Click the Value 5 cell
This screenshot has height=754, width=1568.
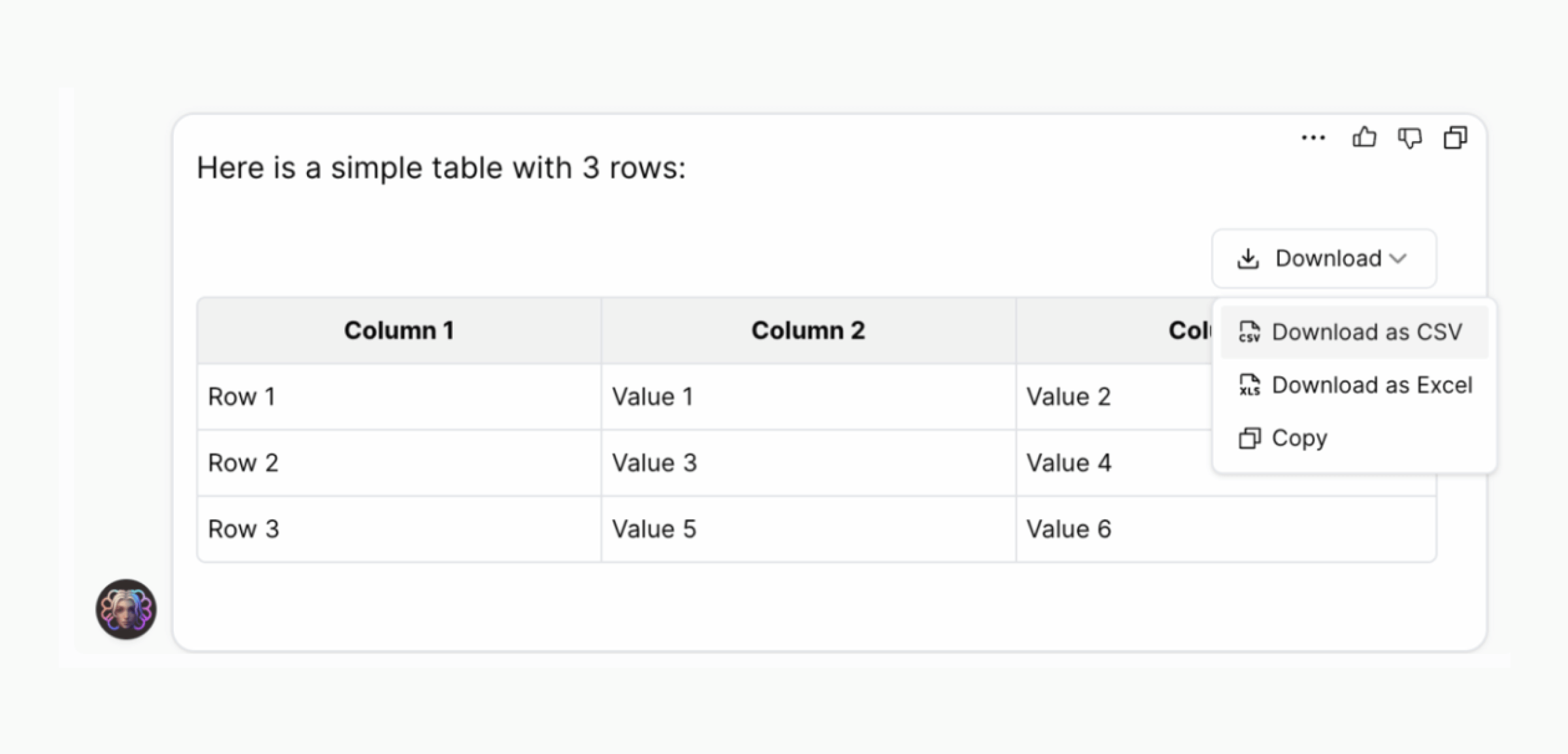808,529
